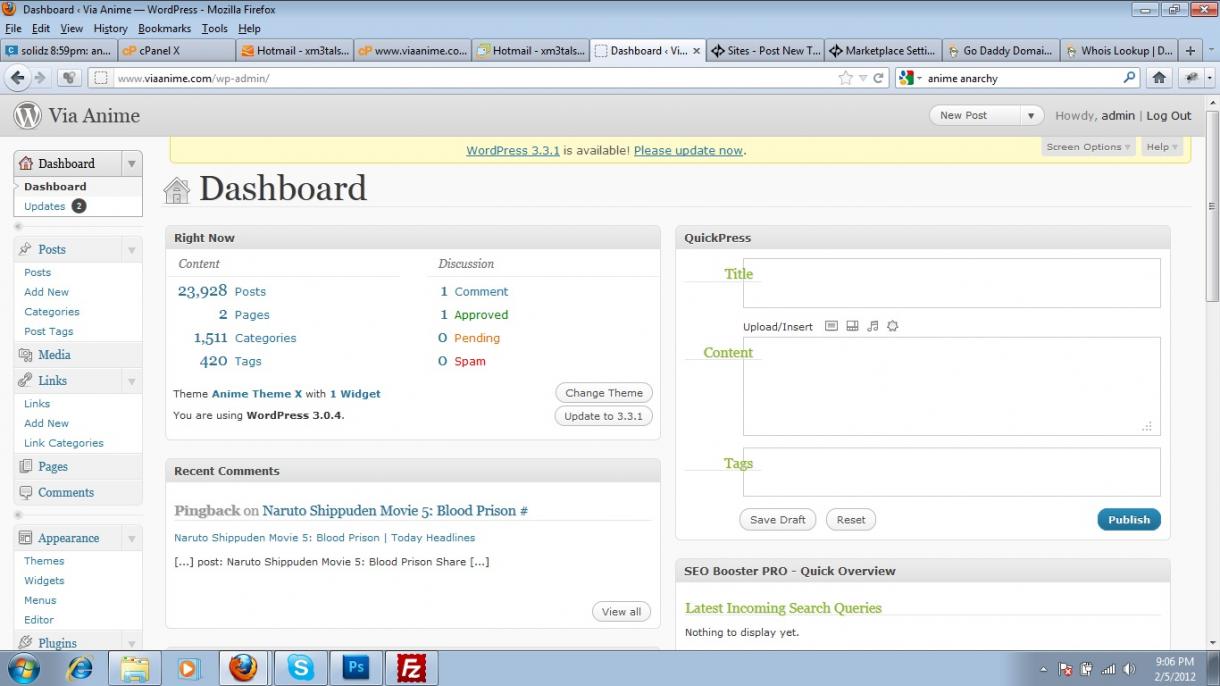Click the Please update now link

pyautogui.click(x=688, y=151)
